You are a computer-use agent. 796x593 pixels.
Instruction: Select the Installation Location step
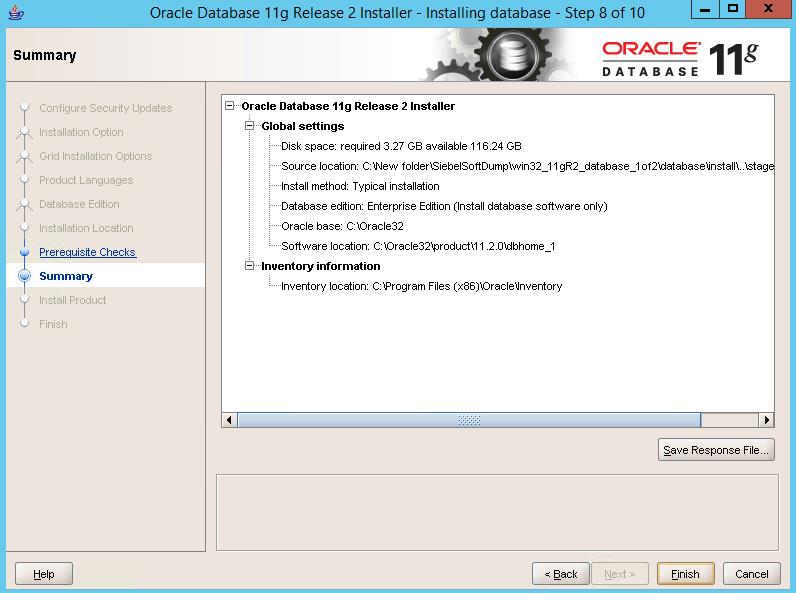coord(86,228)
